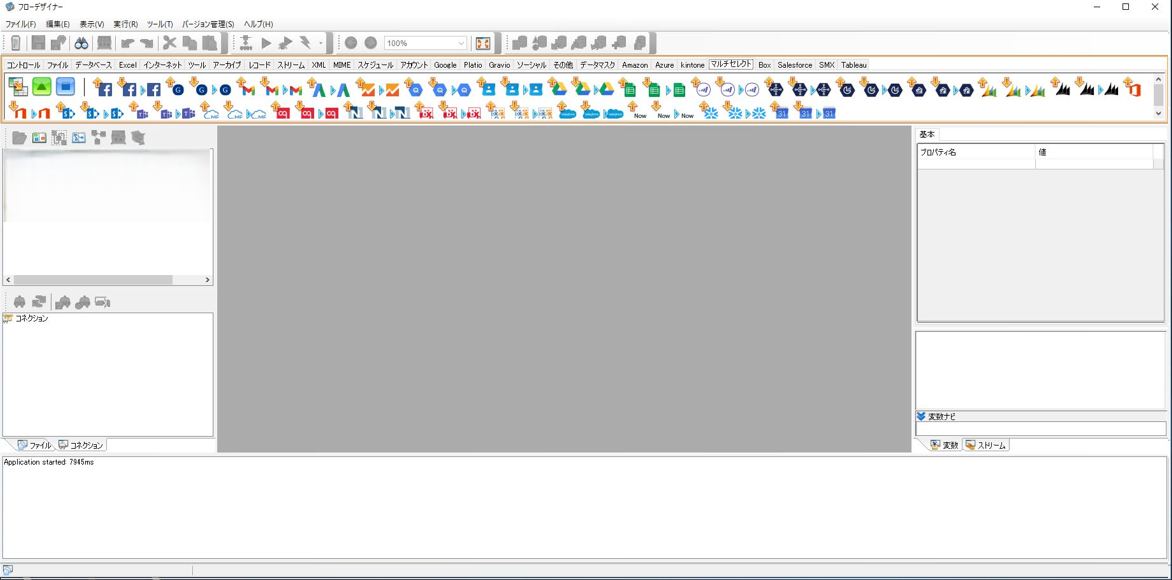The width and height of the screenshot is (1172, 580).
Task: Switch to the Excel palette tab
Action: pyautogui.click(x=127, y=65)
